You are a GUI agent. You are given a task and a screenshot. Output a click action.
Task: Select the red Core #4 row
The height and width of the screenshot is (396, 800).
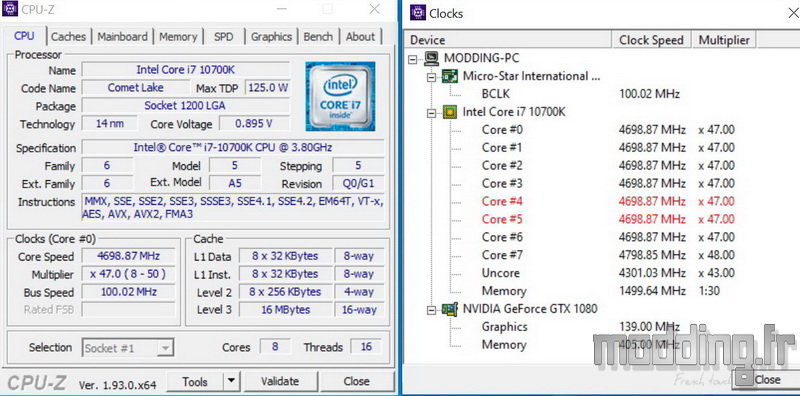(608, 201)
